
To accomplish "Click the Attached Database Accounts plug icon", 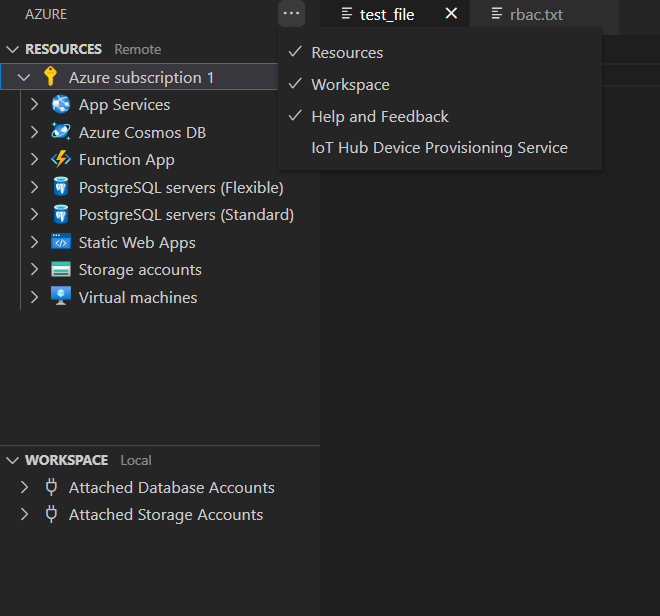I will click(x=51, y=487).
